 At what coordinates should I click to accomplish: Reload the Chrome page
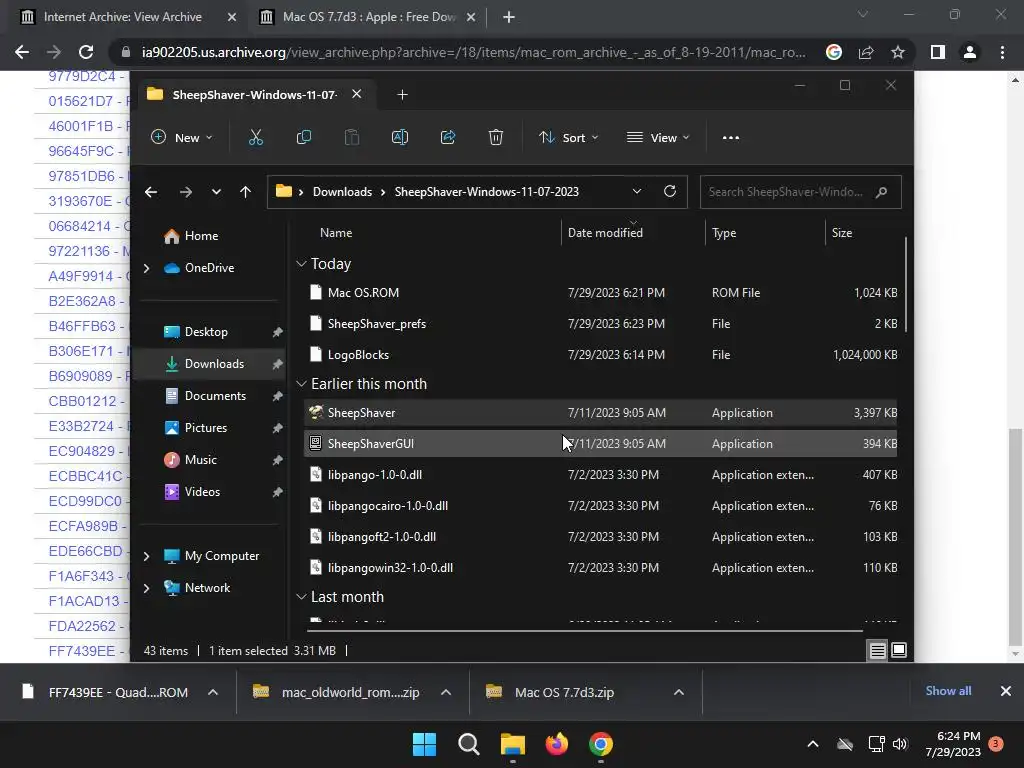86,52
